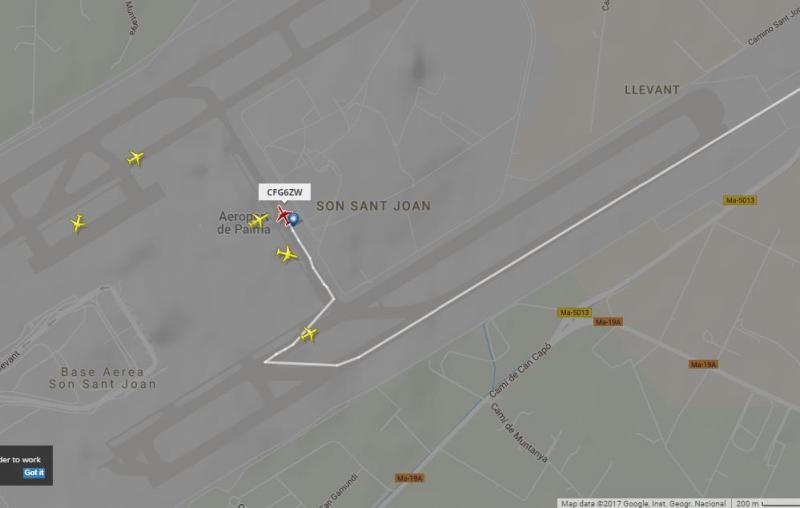Click the Ma-19A badge at far right
The image size is (800, 508).
[x=704, y=364]
